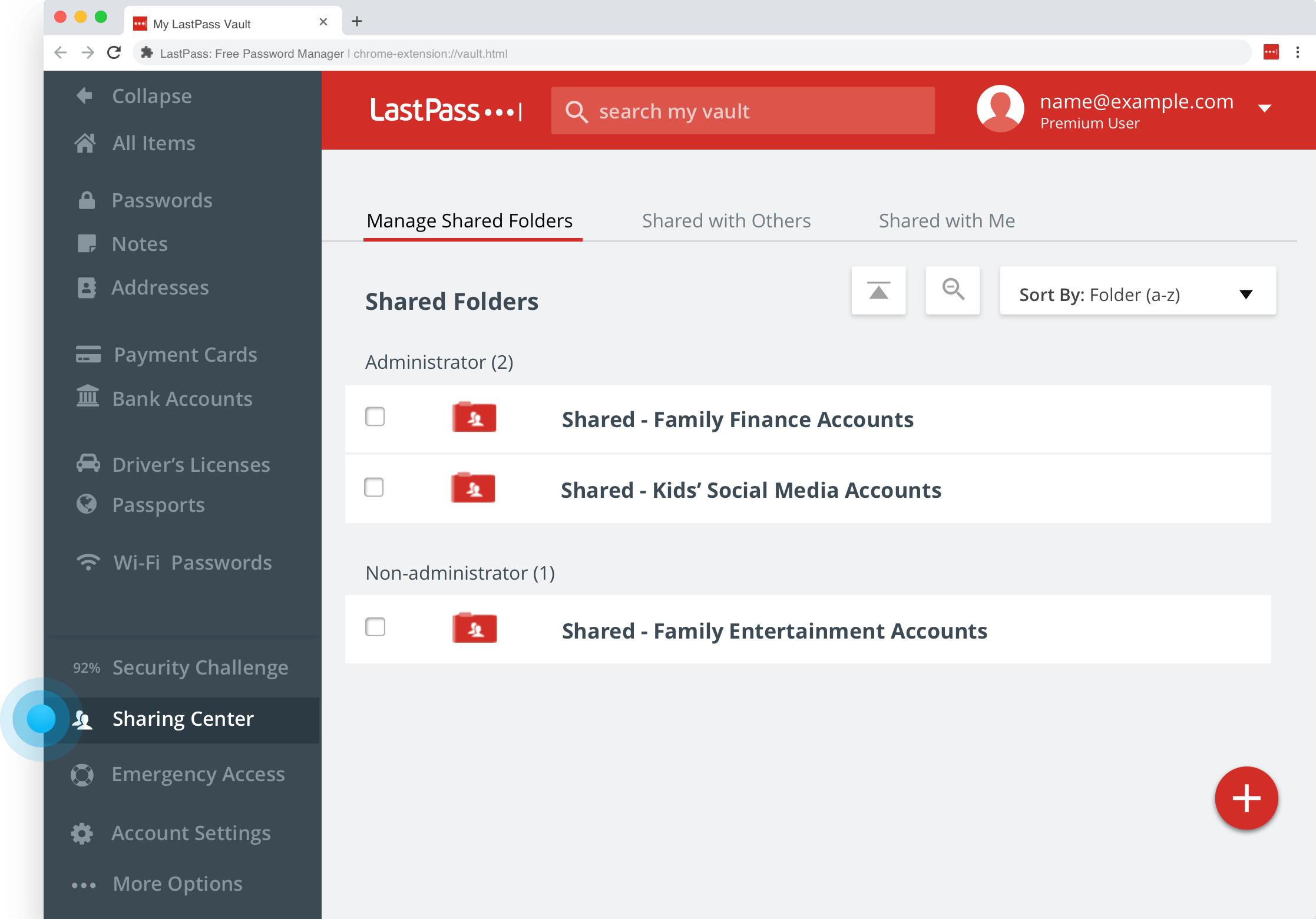
Task: Click the browser back arrow
Action: point(61,53)
